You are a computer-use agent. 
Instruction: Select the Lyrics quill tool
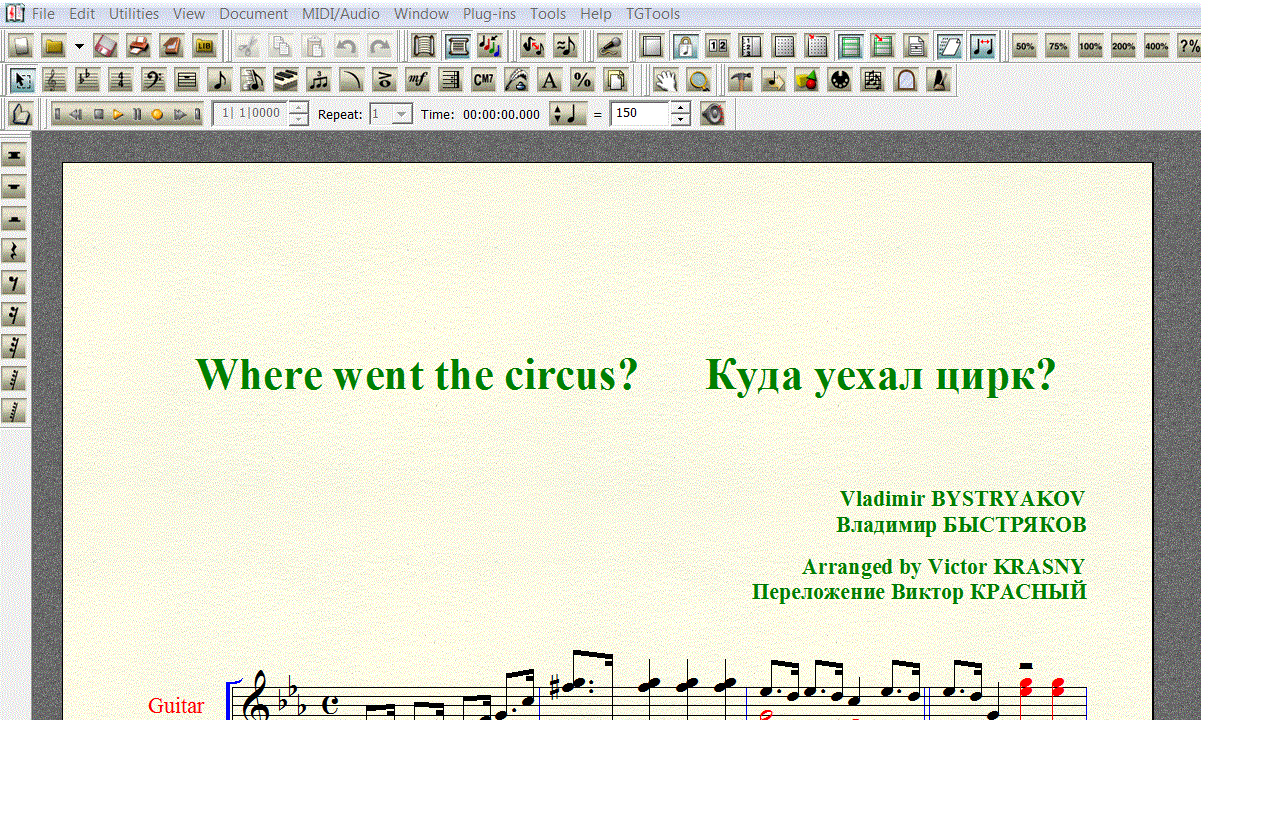point(516,80)
